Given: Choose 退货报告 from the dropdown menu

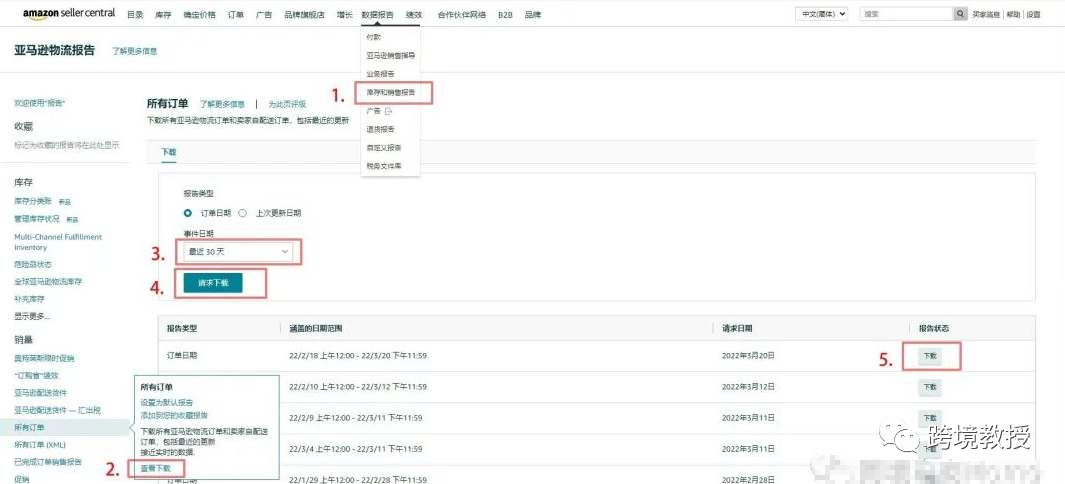Looking at the screenshot, I should tap(380, 129).
